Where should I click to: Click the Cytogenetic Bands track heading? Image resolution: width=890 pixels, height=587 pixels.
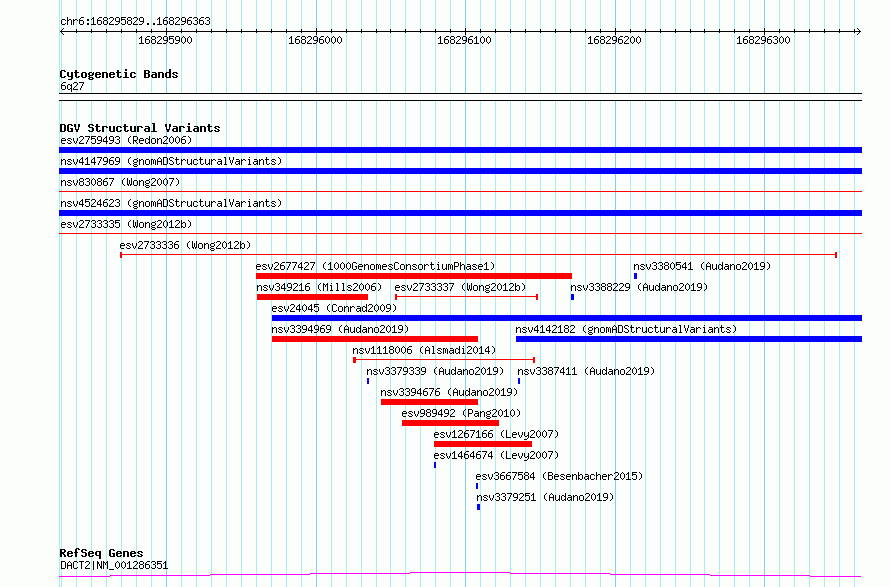[119, 74]
